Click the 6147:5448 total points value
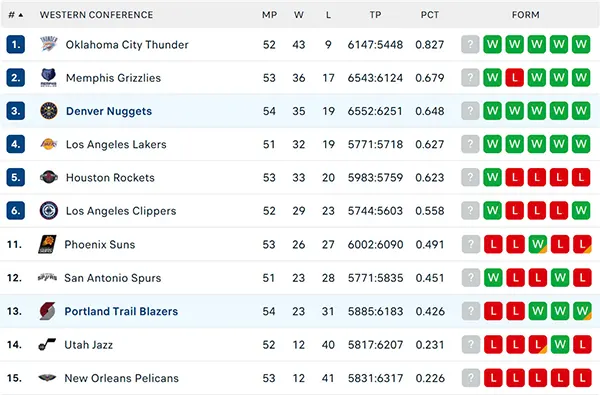The height and width of the screenshot is (395, 600). 375,45
